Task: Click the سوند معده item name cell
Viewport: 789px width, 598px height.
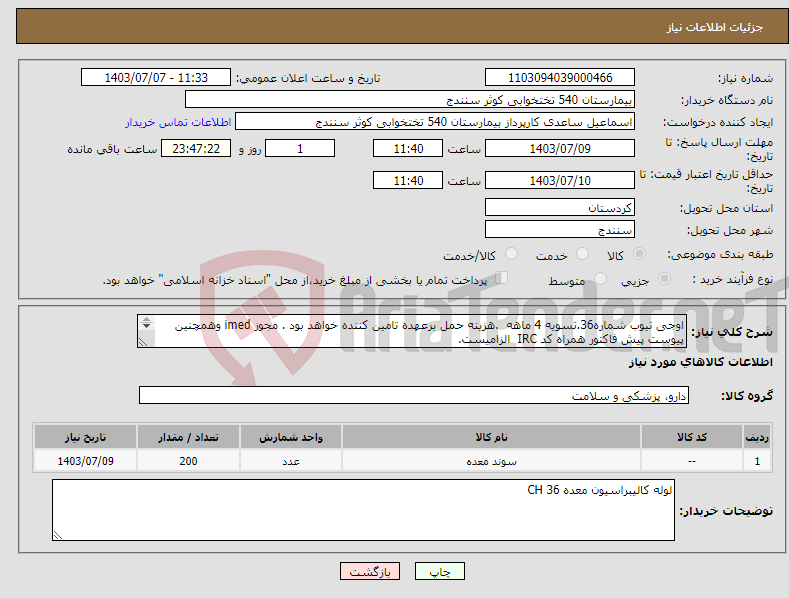Action: (491, 461)
